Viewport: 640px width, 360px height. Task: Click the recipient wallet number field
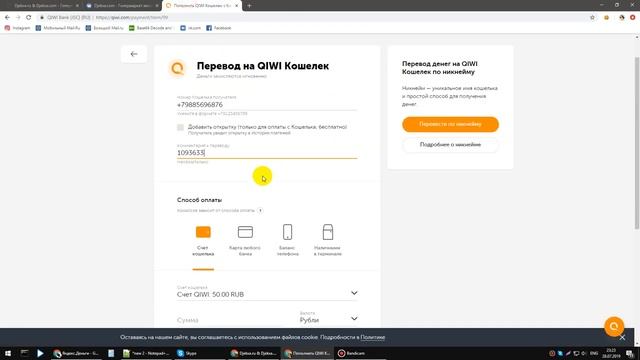pyautogui.click(x=267, y=105)
